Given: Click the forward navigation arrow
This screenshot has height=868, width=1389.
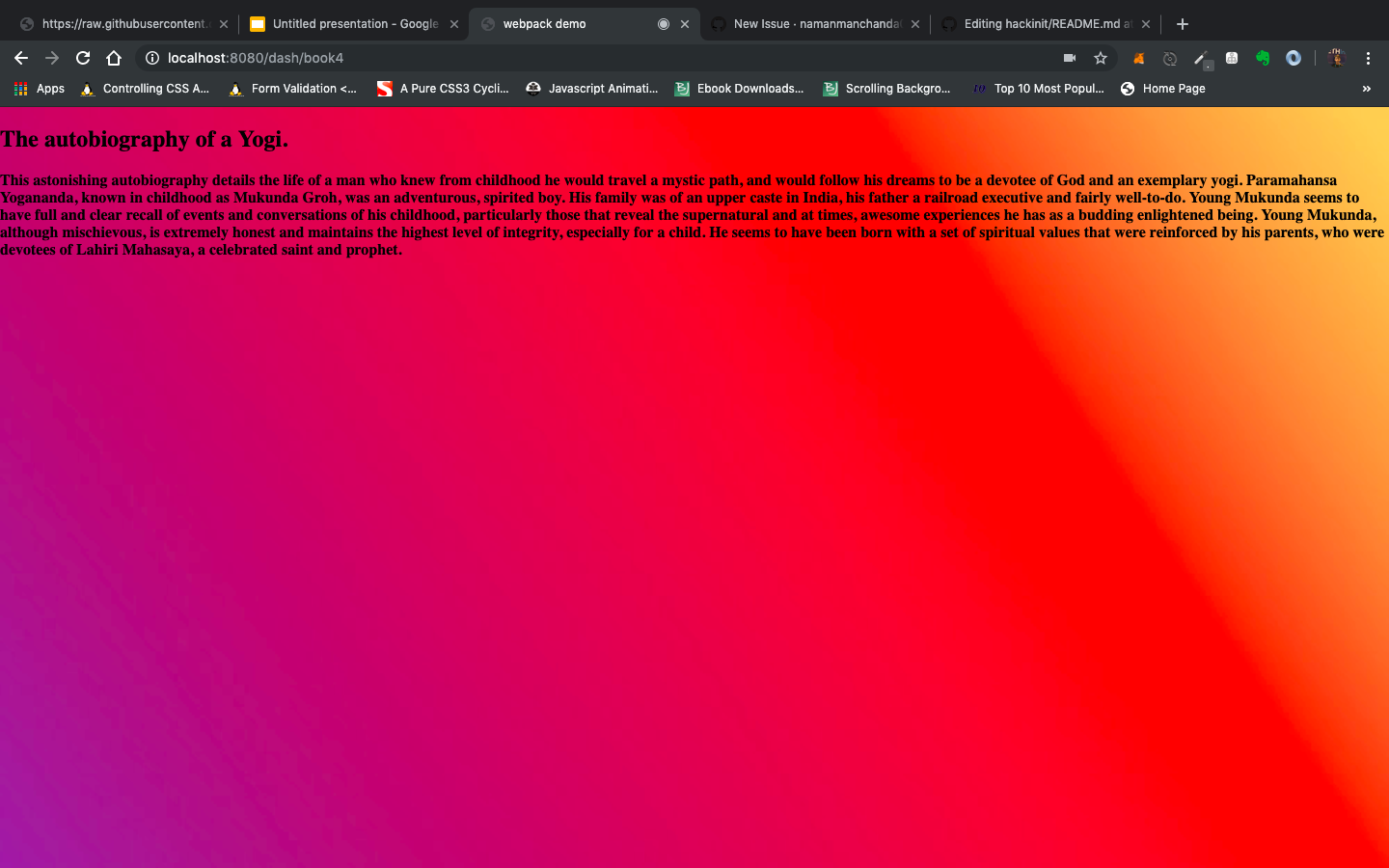Looking at the screenshot, I should click(x=52, y=58).
